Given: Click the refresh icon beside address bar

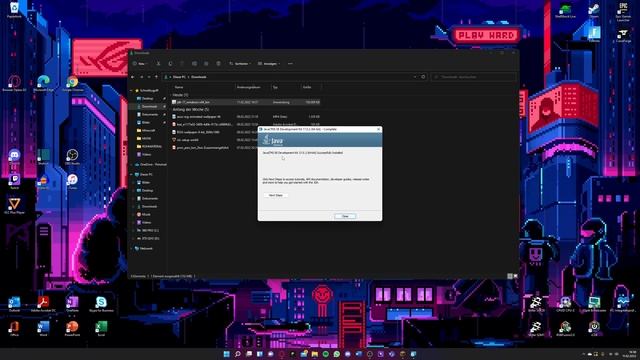Looking at the screenshot, I should (x=423, y=77).
